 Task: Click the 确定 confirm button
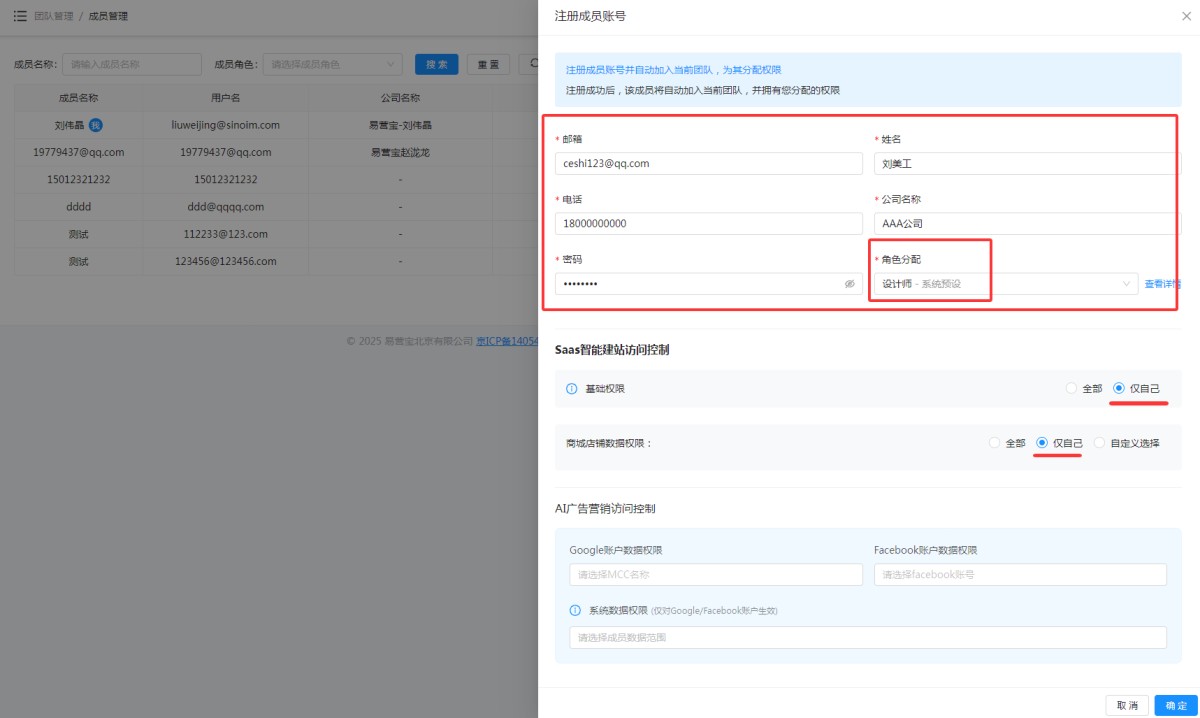click(x=1176, y=706)
